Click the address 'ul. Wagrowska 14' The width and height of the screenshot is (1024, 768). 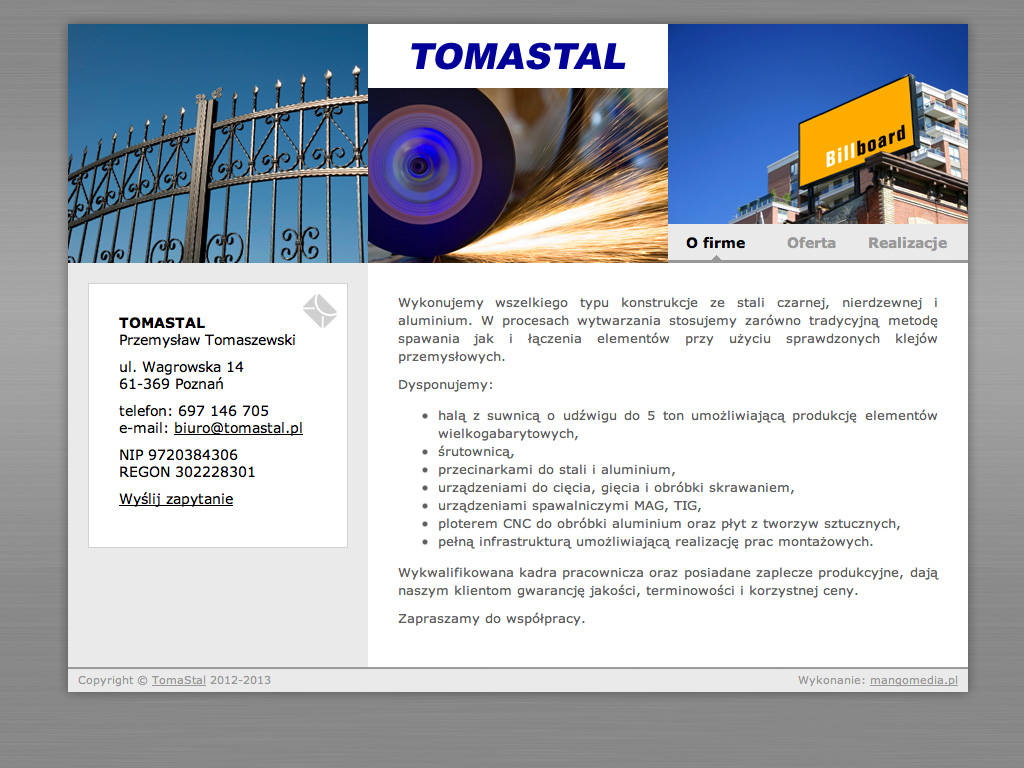[x=181, y=367]
